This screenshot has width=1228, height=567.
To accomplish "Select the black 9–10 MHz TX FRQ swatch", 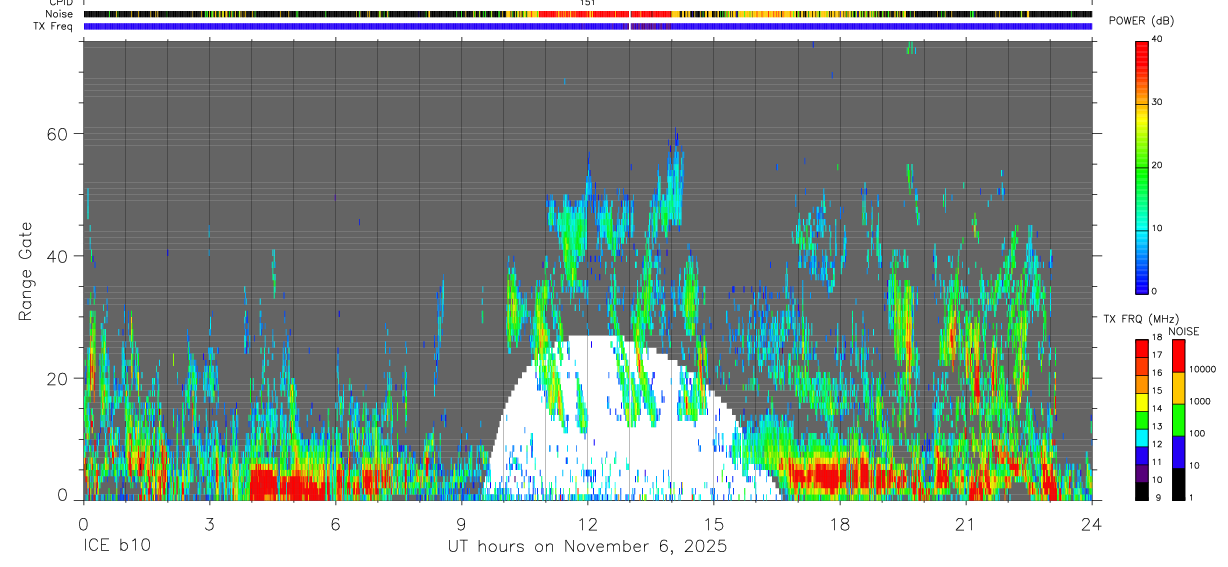I will tap(1142, 491).
